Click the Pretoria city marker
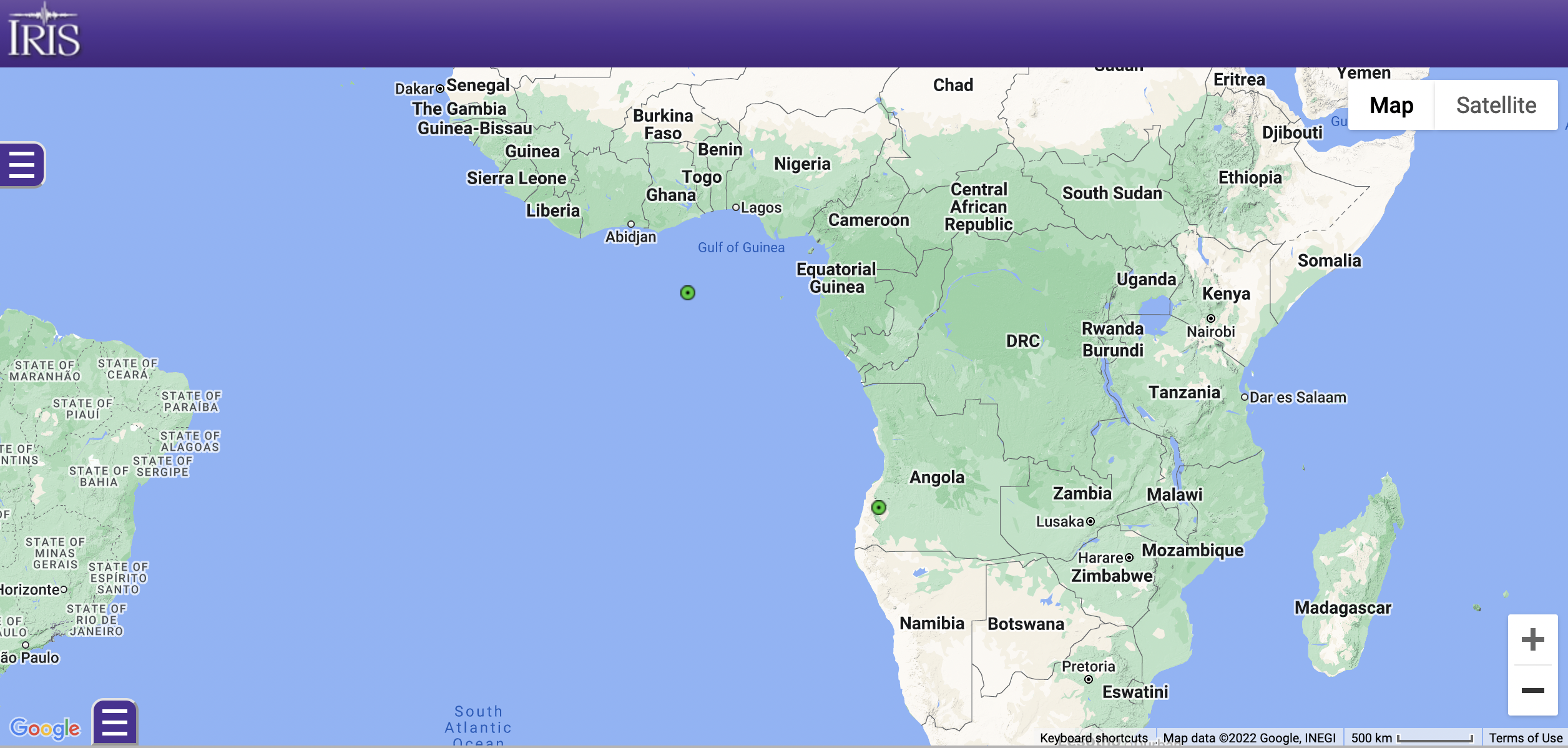This screenshot has width=1568, height=748. pos(1089,679)
